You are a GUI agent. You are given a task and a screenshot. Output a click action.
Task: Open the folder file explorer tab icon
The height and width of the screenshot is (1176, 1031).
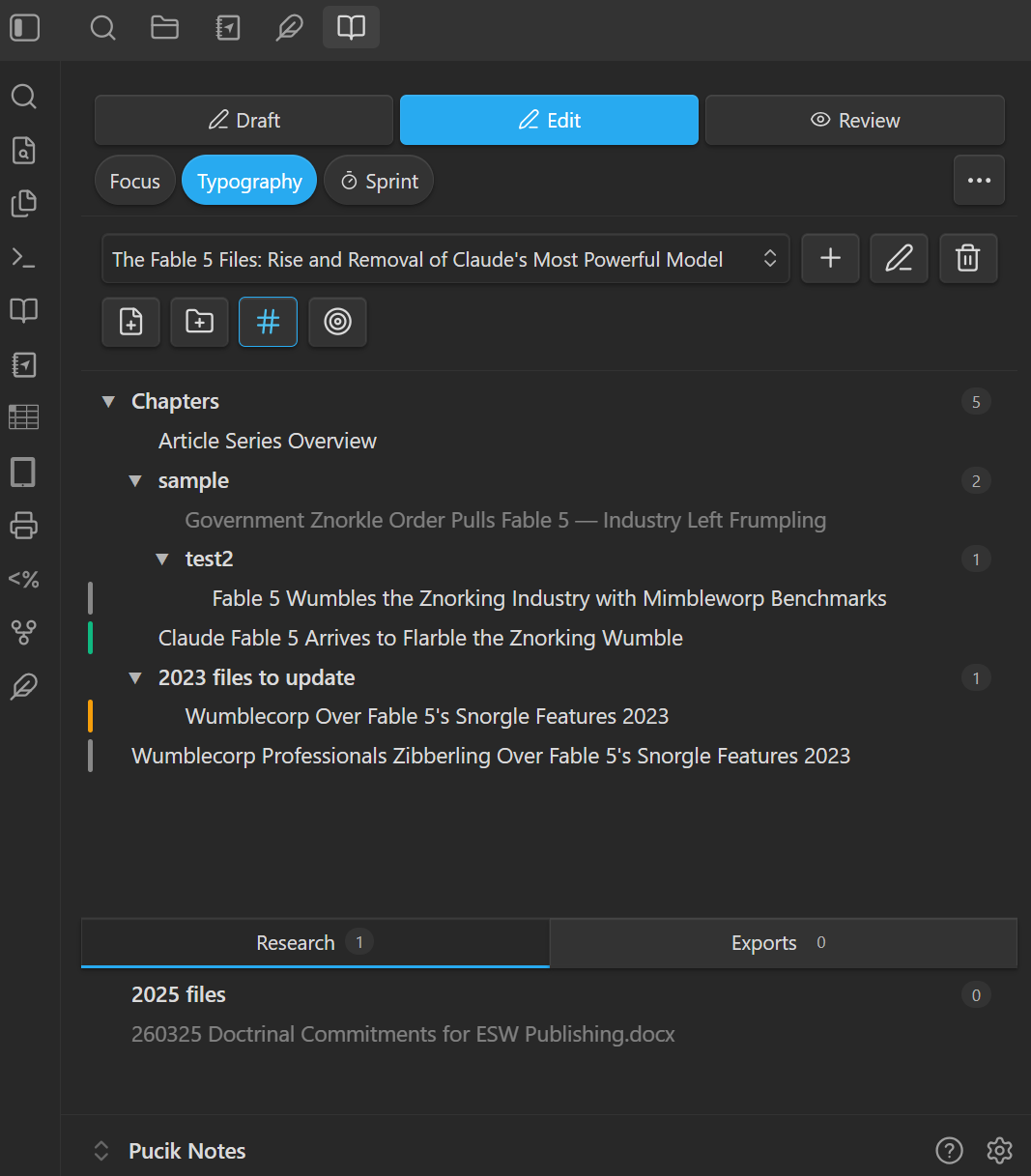(x=165, y=27)
